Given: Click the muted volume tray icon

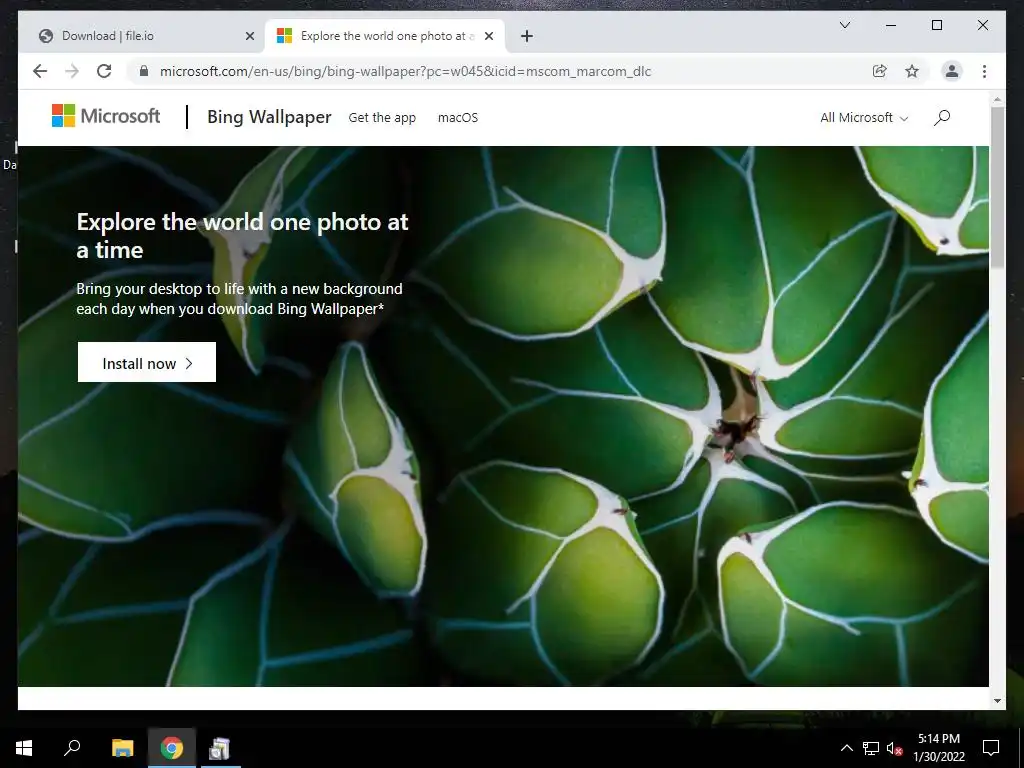Looking at the screenshot, I should pyautogui.click(x=894, y=748).
